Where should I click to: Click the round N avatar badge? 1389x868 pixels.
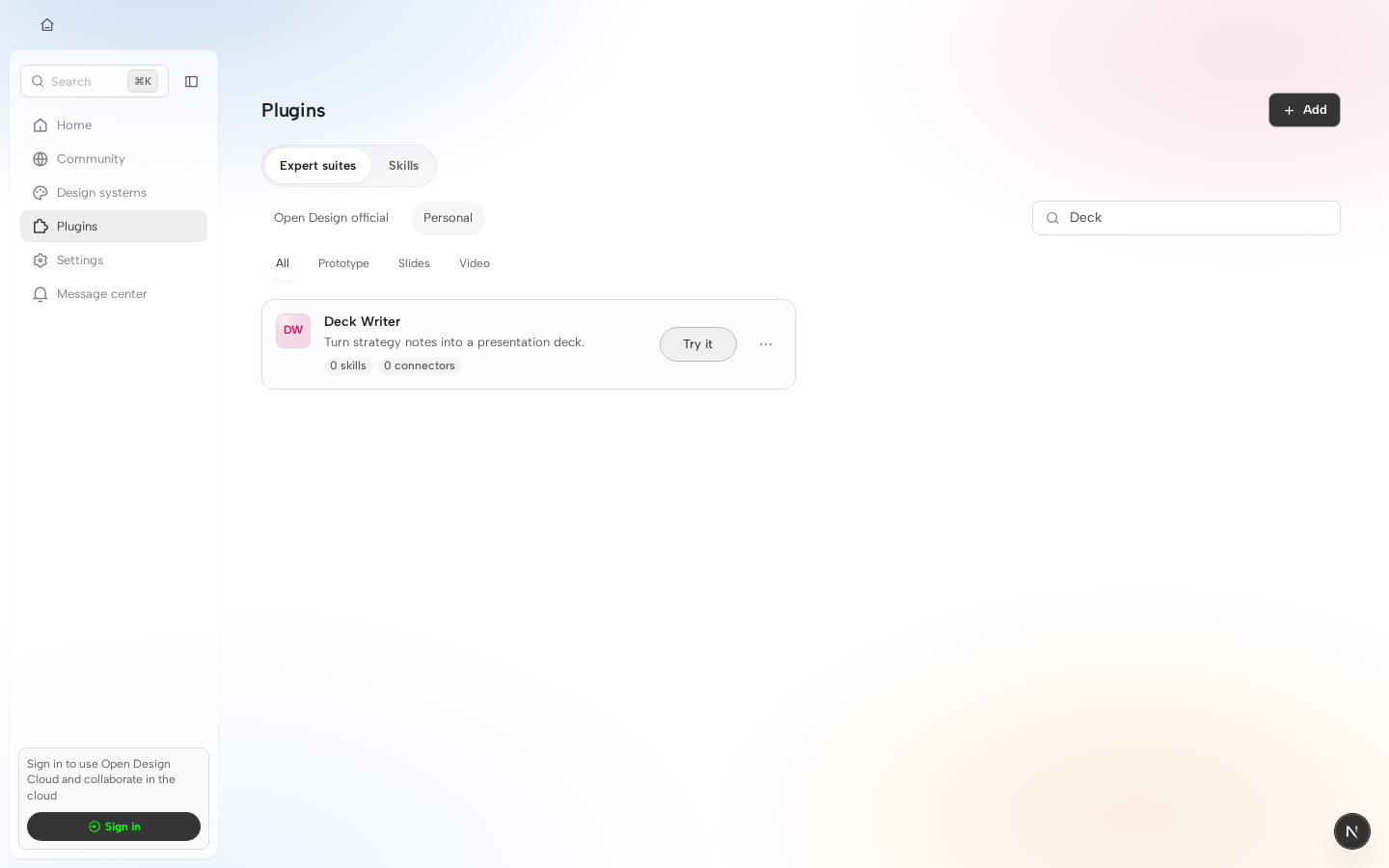[1352, 831]
